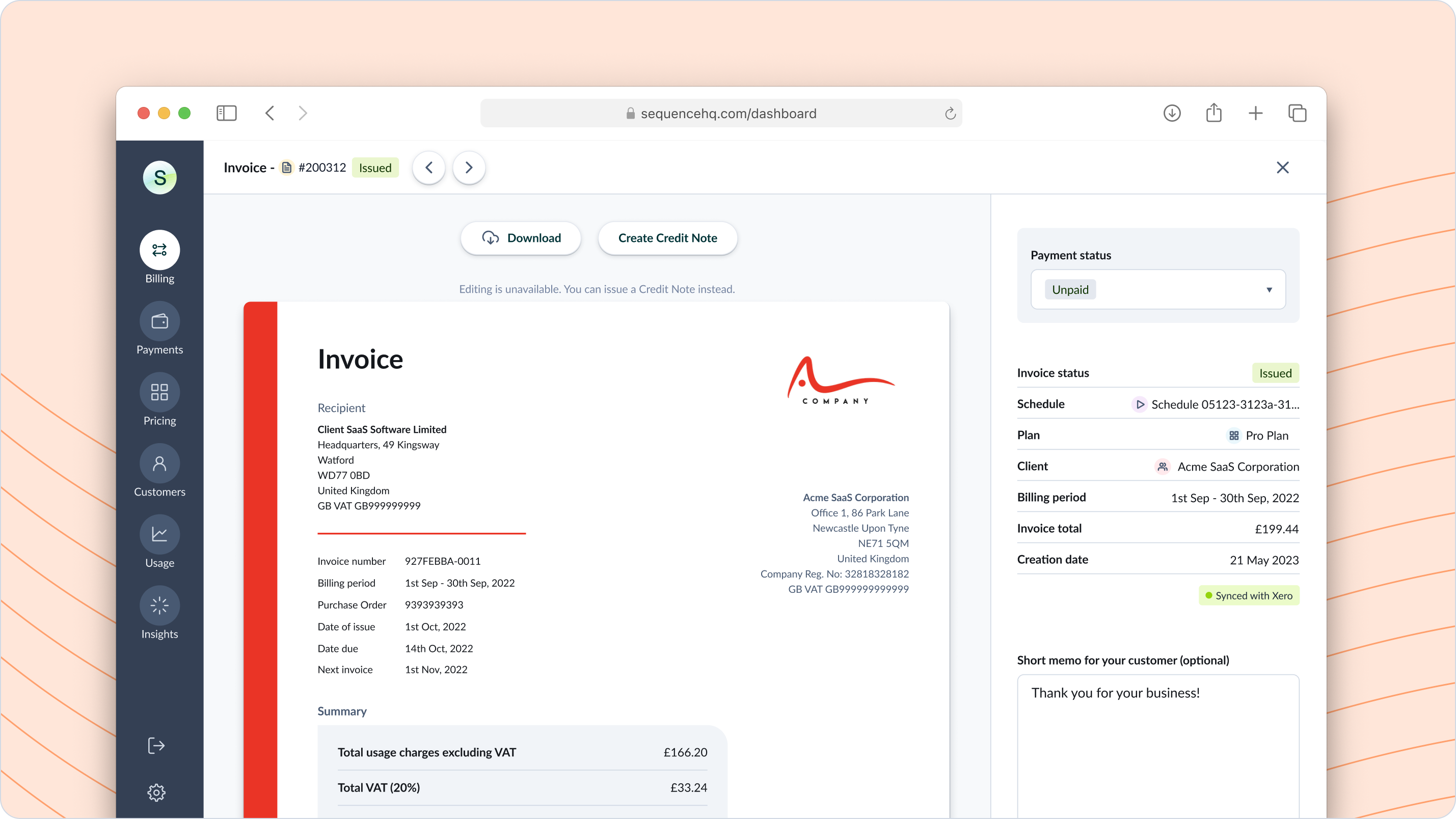Viewport: 1456px width, 819px height.
Task: Navigate to Pricing panel
Action: coord(159,404)
